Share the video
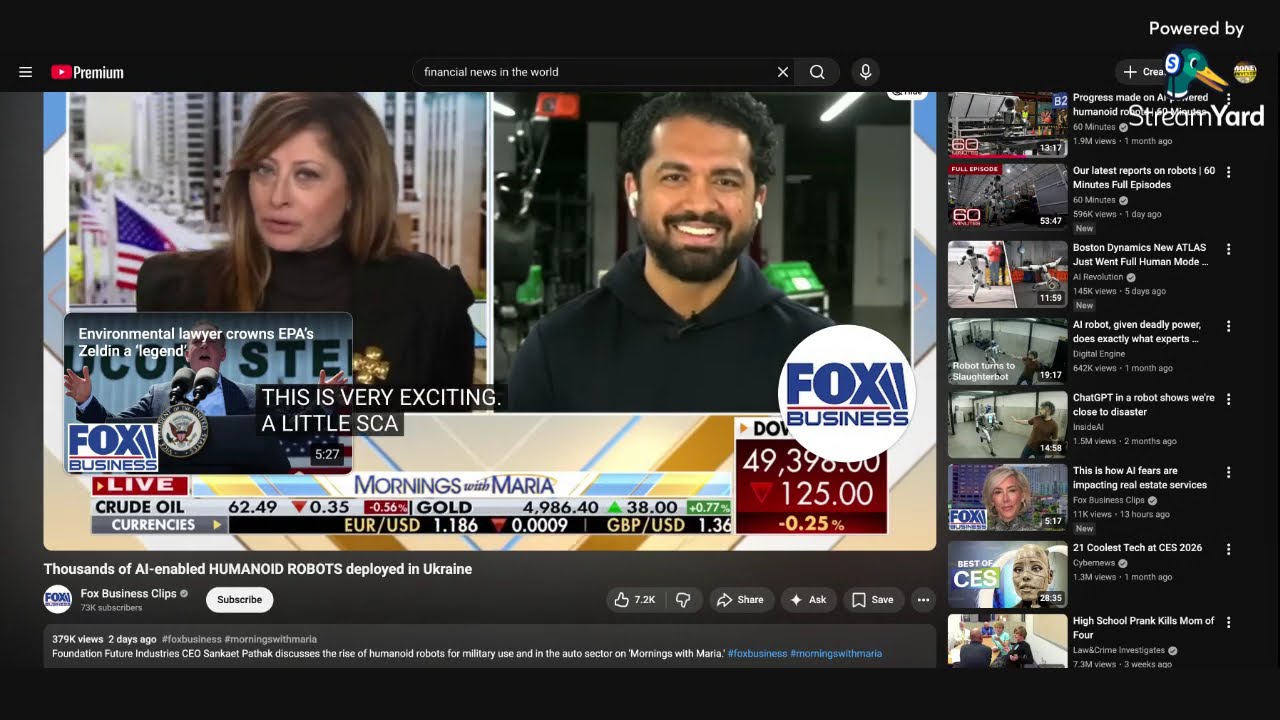The height and width of the screenshot is (720, 1280). click(740, 600)
